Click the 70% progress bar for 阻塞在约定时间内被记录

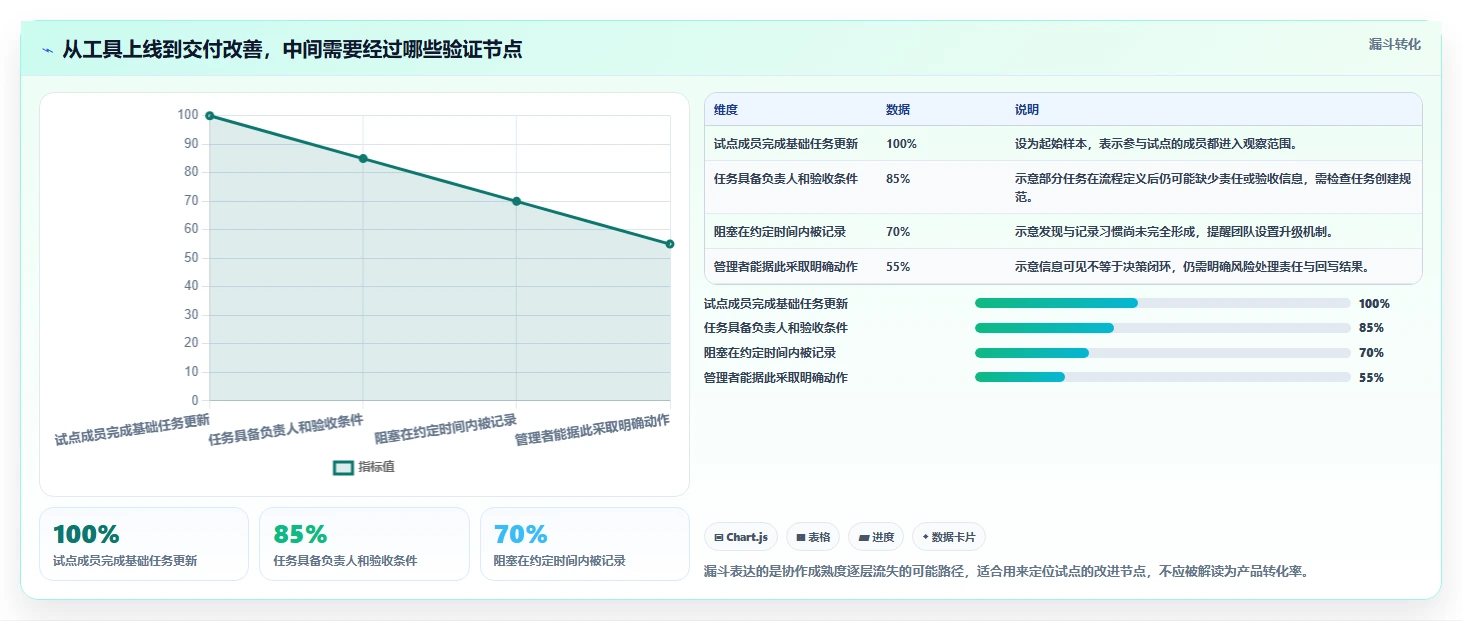coord(1162,353)
